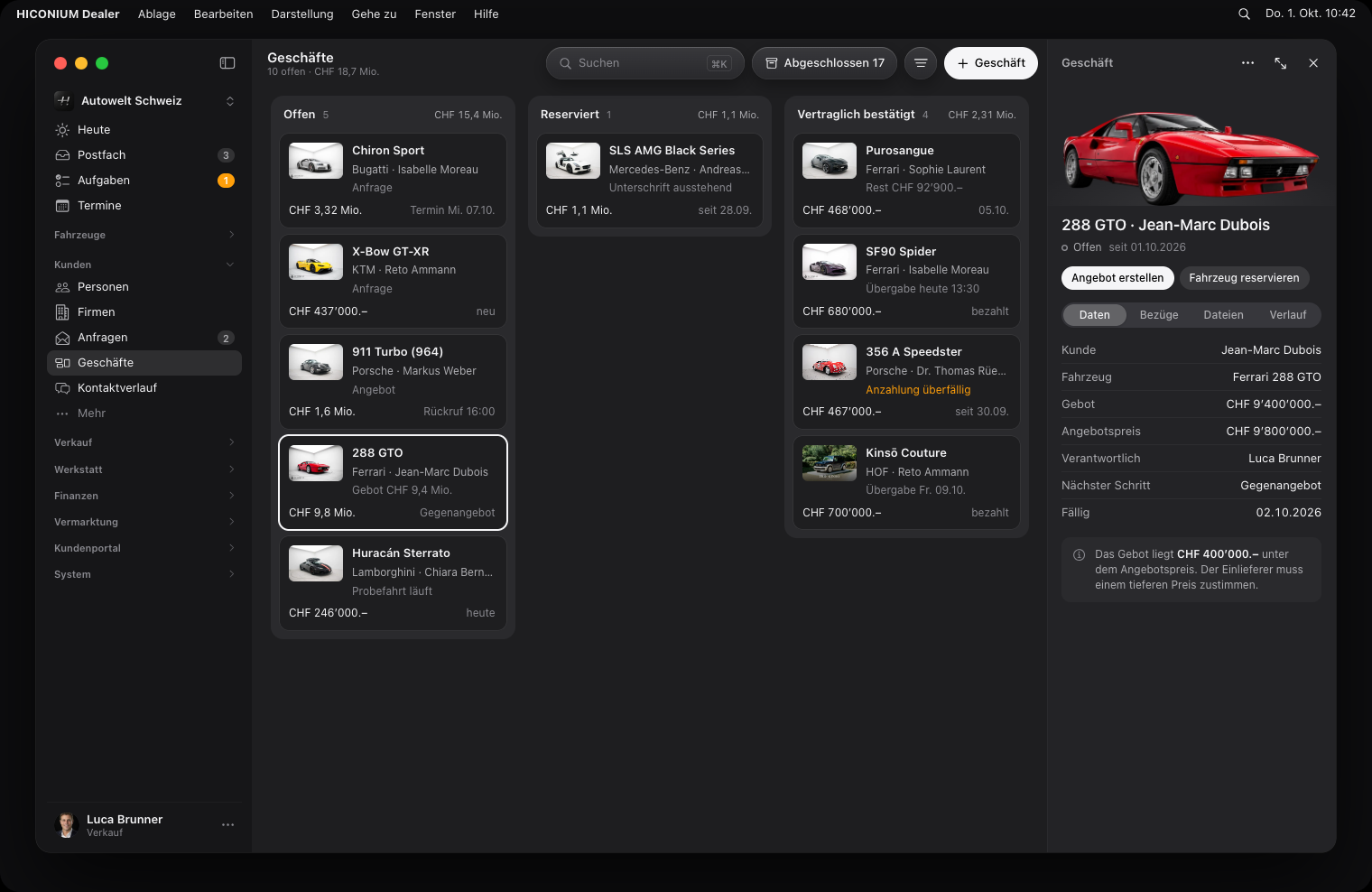
Task: Expand the Verkauf section
Action: [144, 442]
